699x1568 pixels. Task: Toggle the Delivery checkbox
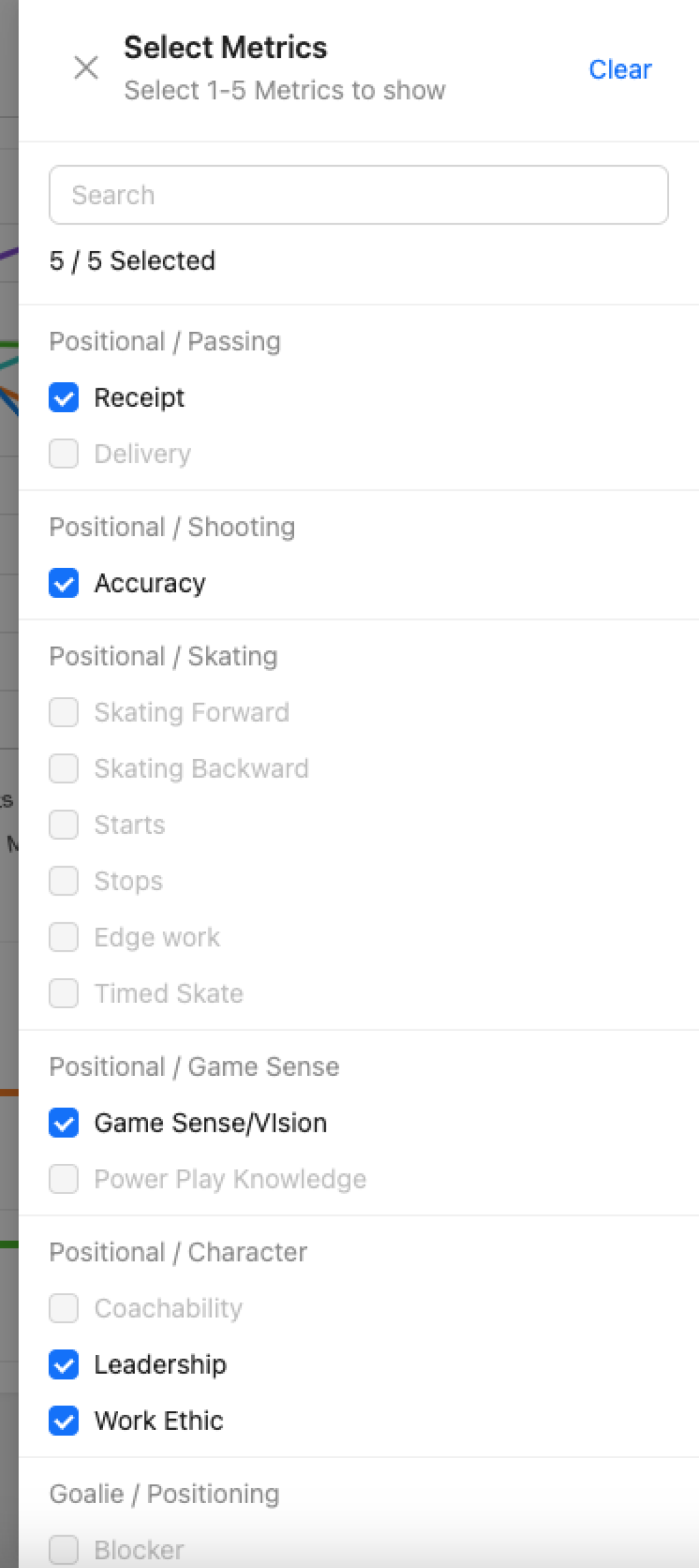coord(63,454)
